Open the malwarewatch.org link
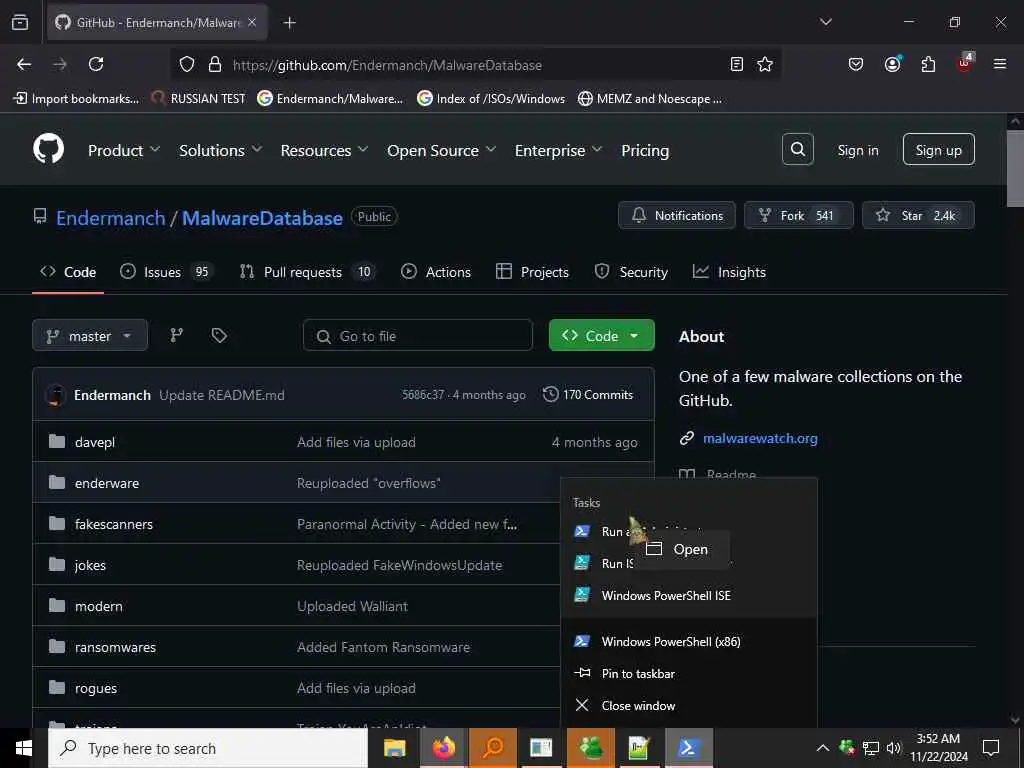Viewport: 1024px width, 768px height. (x=760, y=438)
